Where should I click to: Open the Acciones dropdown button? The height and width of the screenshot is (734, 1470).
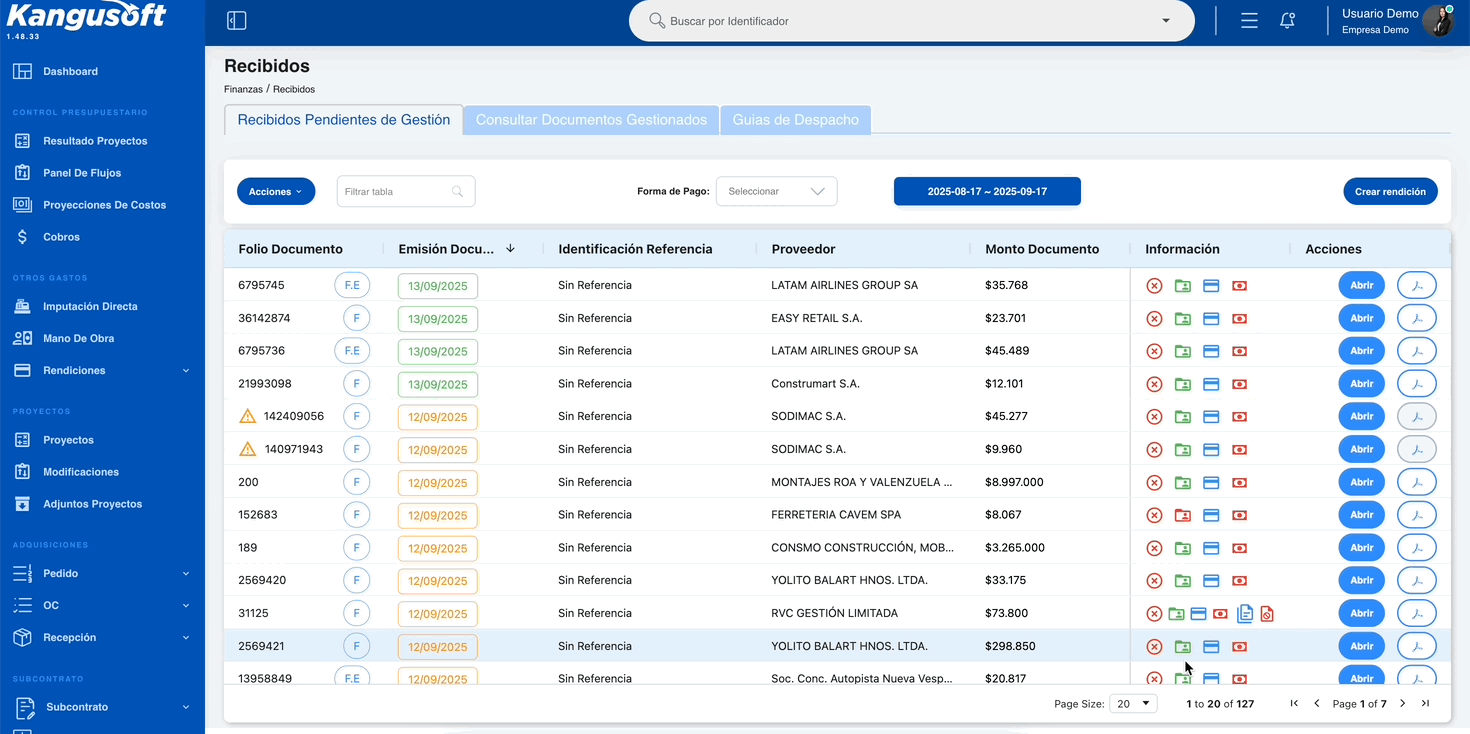point(276,192)
